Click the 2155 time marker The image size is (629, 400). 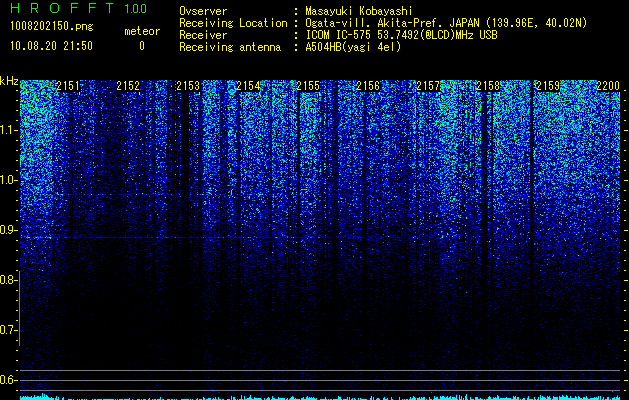click(x=308, y=86)
